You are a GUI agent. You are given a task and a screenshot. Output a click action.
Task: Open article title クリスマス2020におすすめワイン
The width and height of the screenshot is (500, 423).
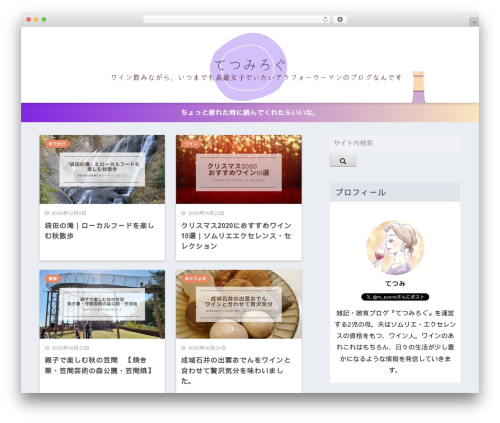[x=236, y=236]
